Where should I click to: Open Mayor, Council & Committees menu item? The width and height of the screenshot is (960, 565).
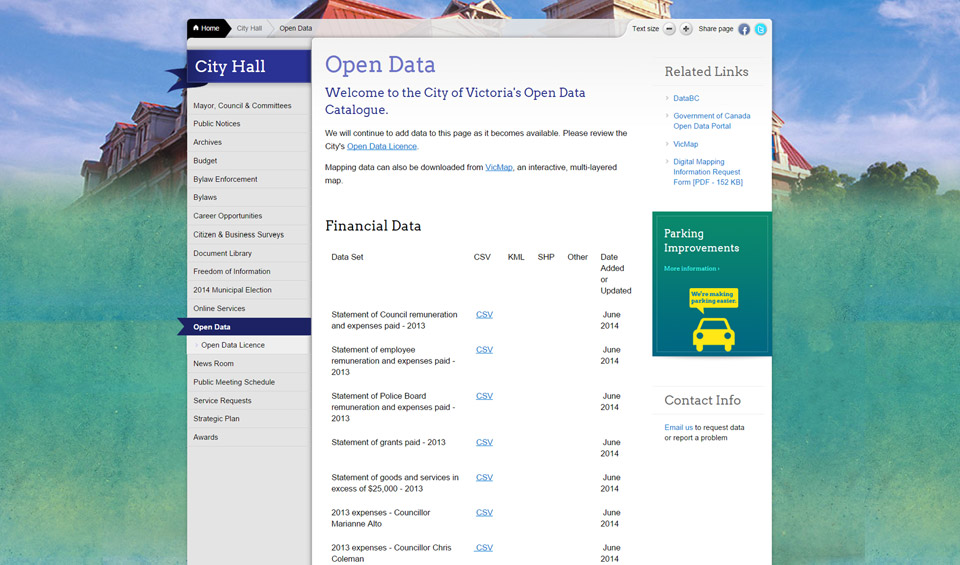click(242, 106)
